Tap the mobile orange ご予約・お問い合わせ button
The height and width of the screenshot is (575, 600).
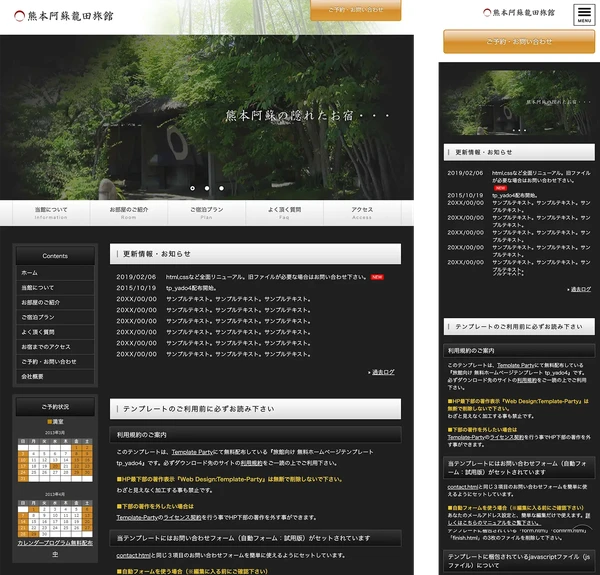pyautogui.click(x=519, y=42)
